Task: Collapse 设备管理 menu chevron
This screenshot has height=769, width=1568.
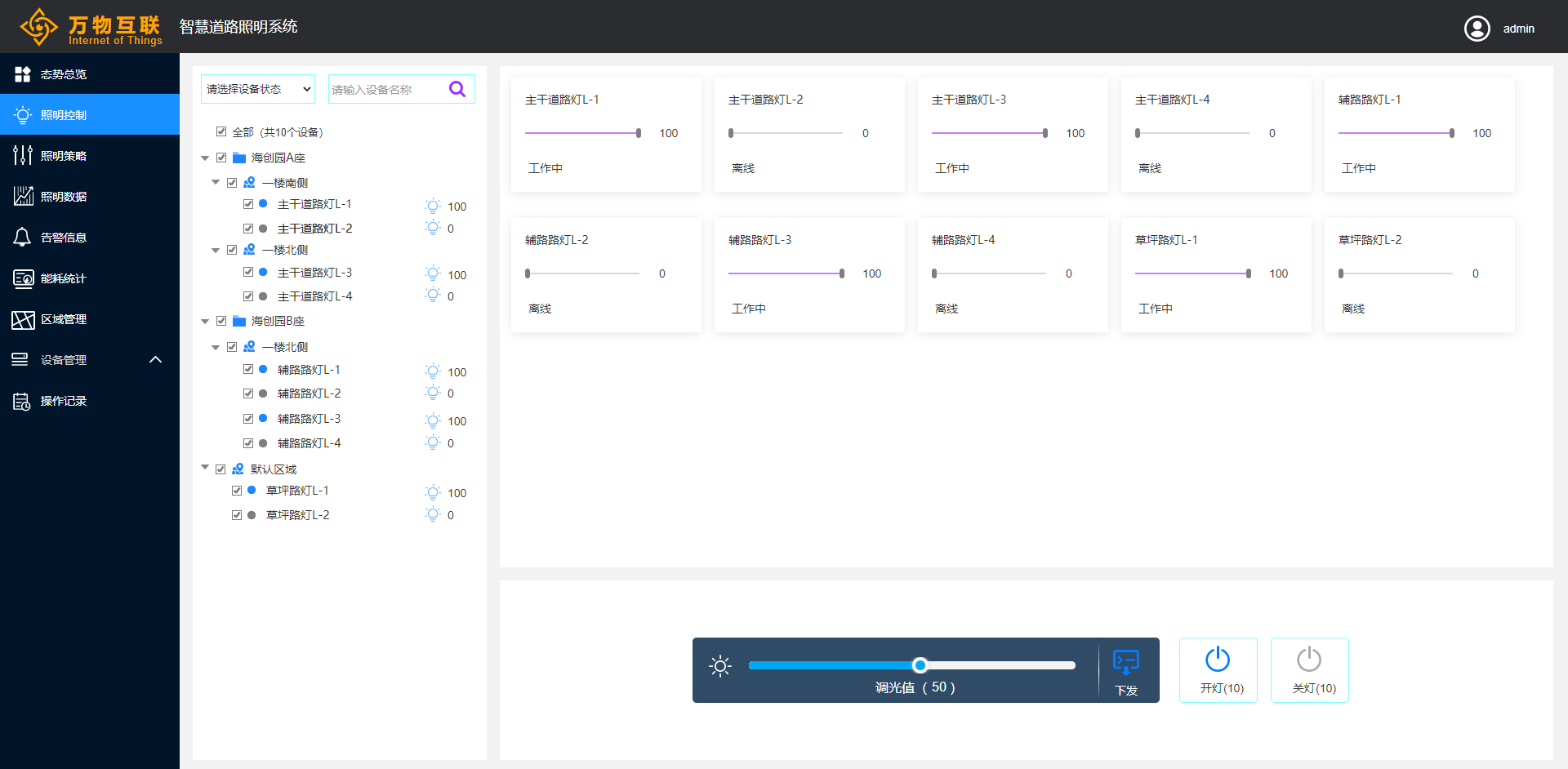Action: 155,359
